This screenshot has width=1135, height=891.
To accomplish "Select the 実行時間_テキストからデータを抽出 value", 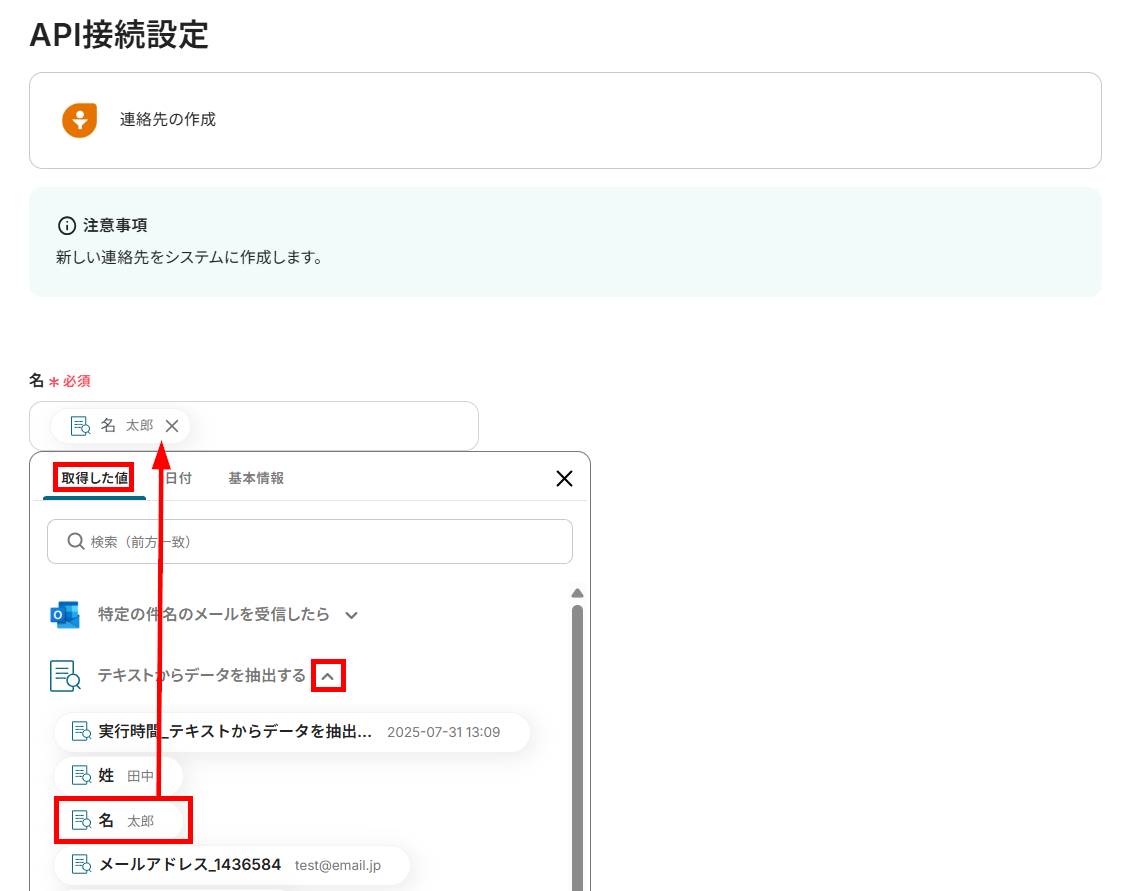I will click(x=292, y=732).
